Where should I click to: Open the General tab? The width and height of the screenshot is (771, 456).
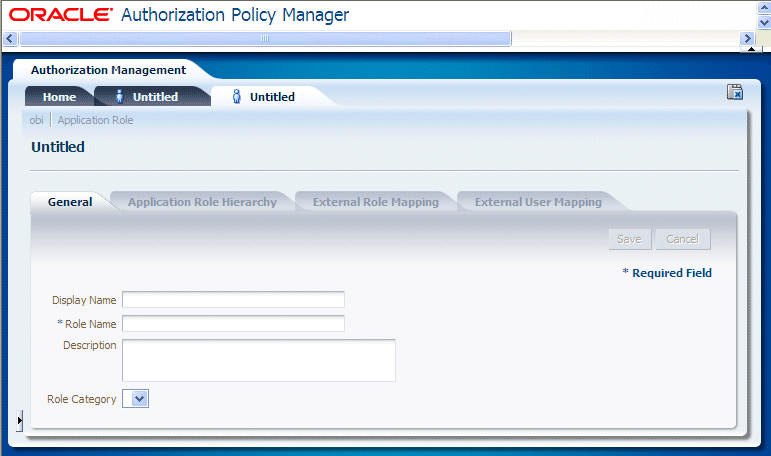(70, 202)
